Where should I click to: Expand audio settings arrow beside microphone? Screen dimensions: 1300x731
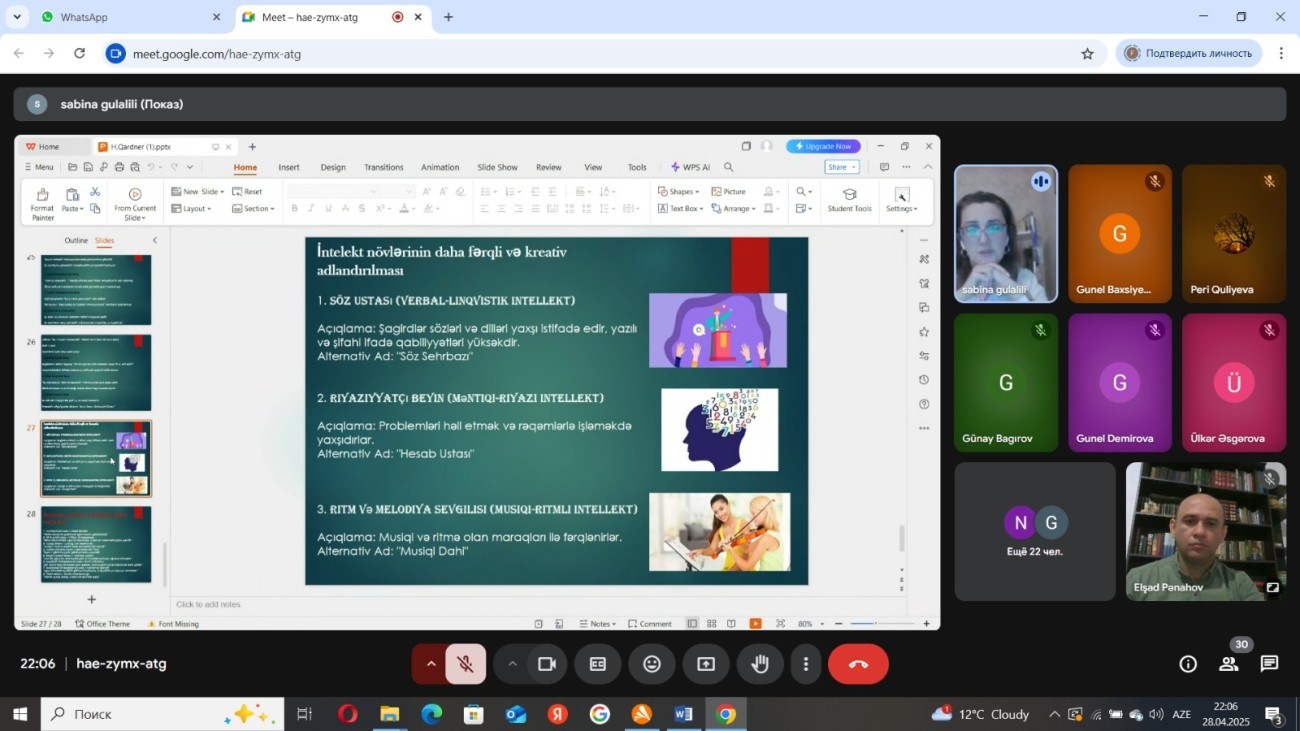click(x=431, y=664)
